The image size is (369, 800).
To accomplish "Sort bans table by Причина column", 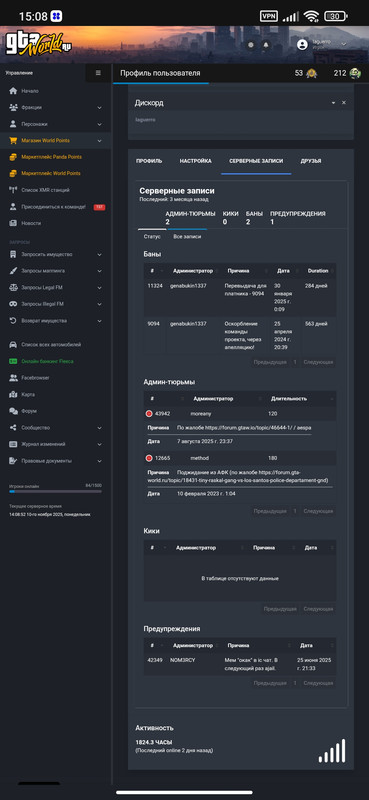I will tap(246, 271).
